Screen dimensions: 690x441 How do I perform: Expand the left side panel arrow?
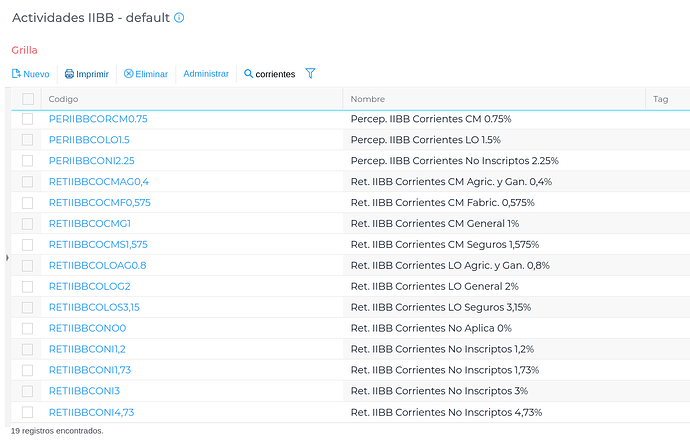[7, 257]
